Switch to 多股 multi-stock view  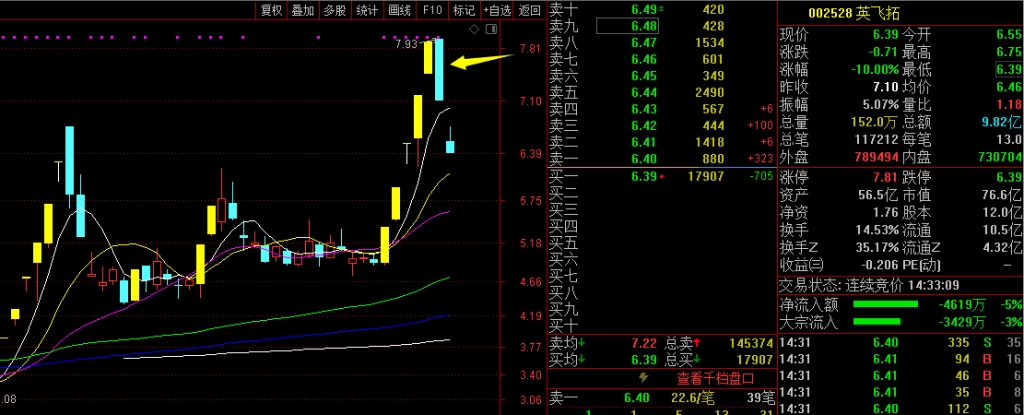click(x=335, y=10)
